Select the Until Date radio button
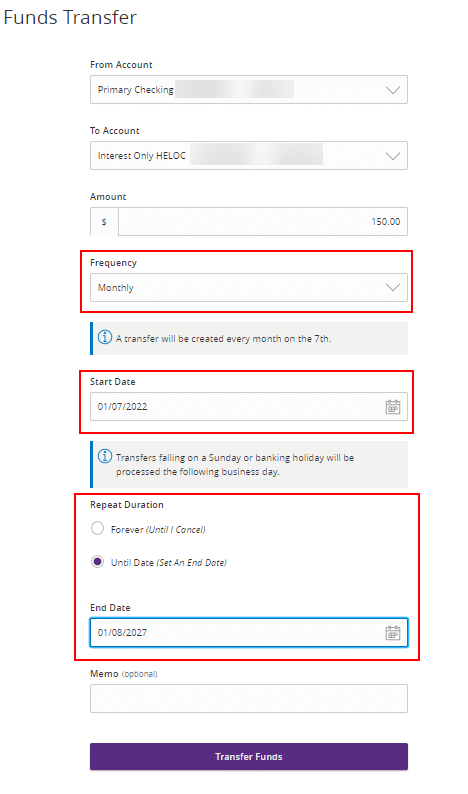This screenshot has height=794, width=468. [x=97, y=562]
